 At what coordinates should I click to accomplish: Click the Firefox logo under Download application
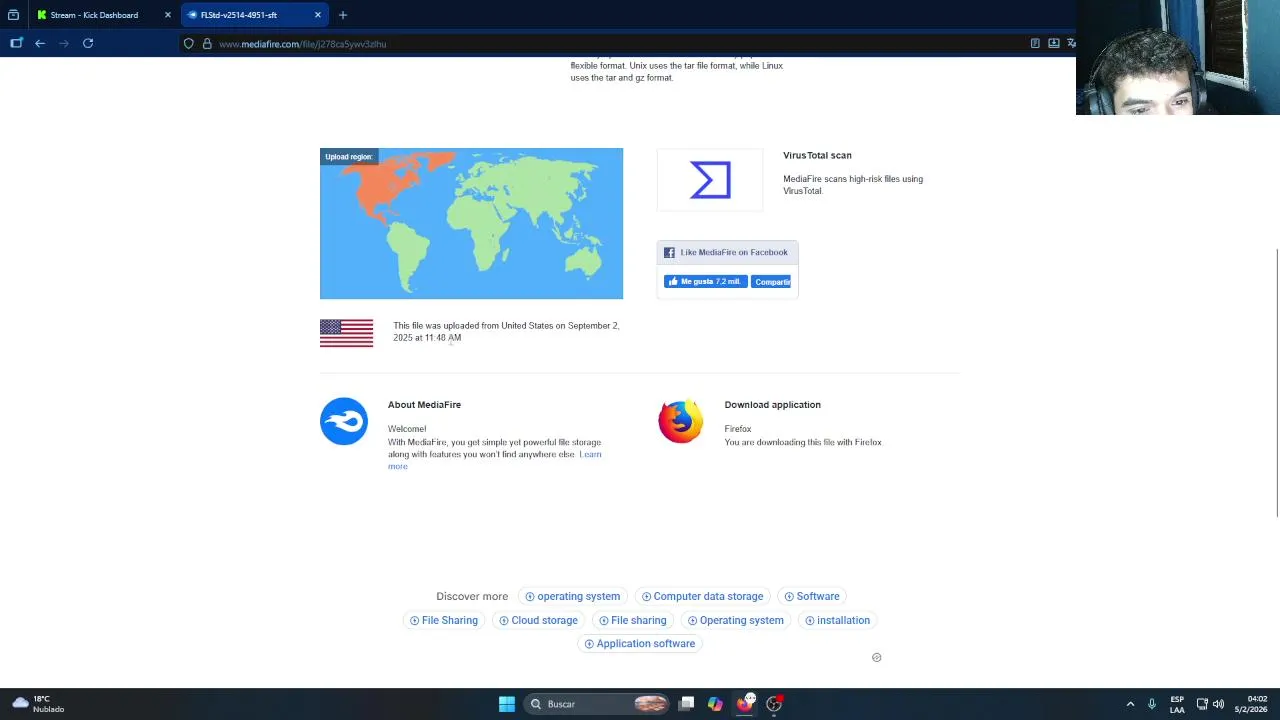point(681,421)
